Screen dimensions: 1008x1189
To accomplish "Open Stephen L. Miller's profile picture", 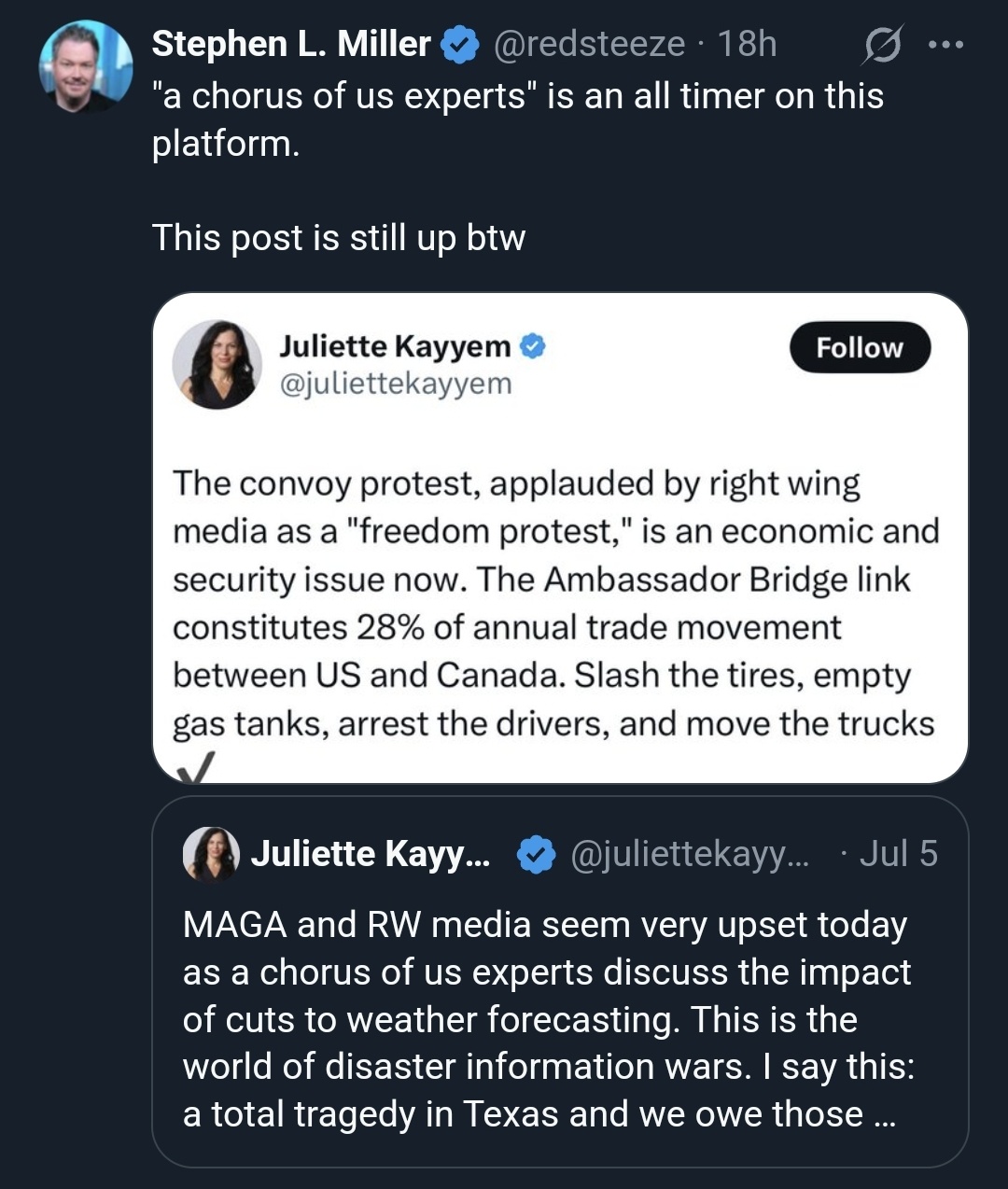I will pyautogui.click(x=85, y=67).
